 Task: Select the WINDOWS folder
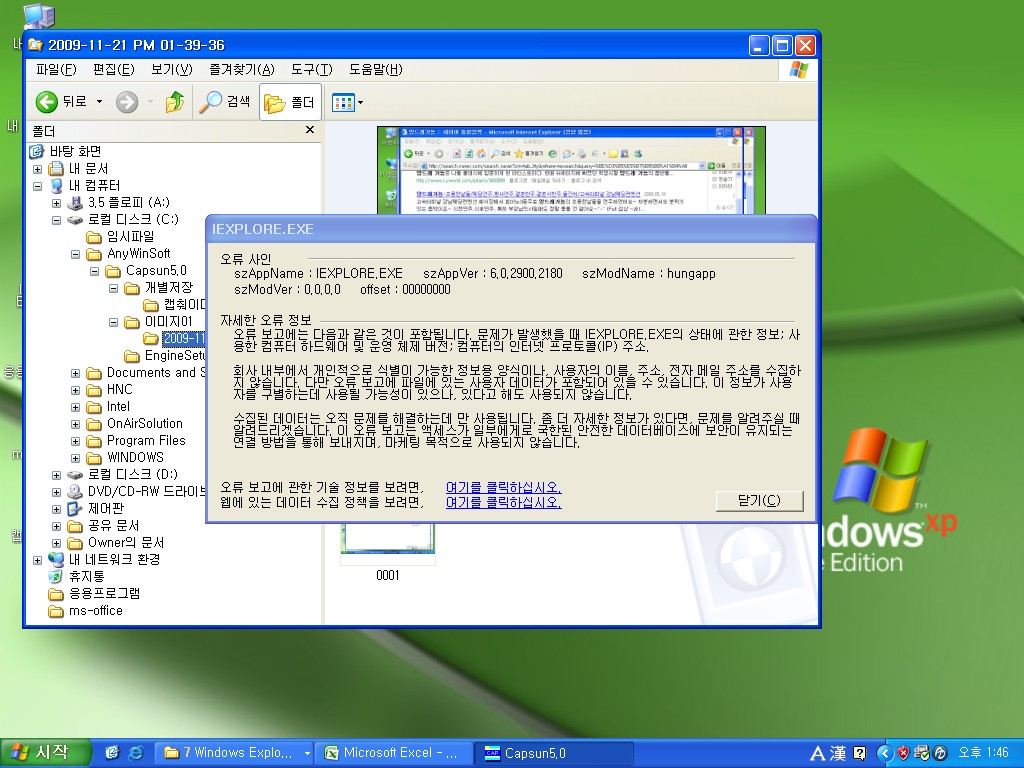pos(135,457)
